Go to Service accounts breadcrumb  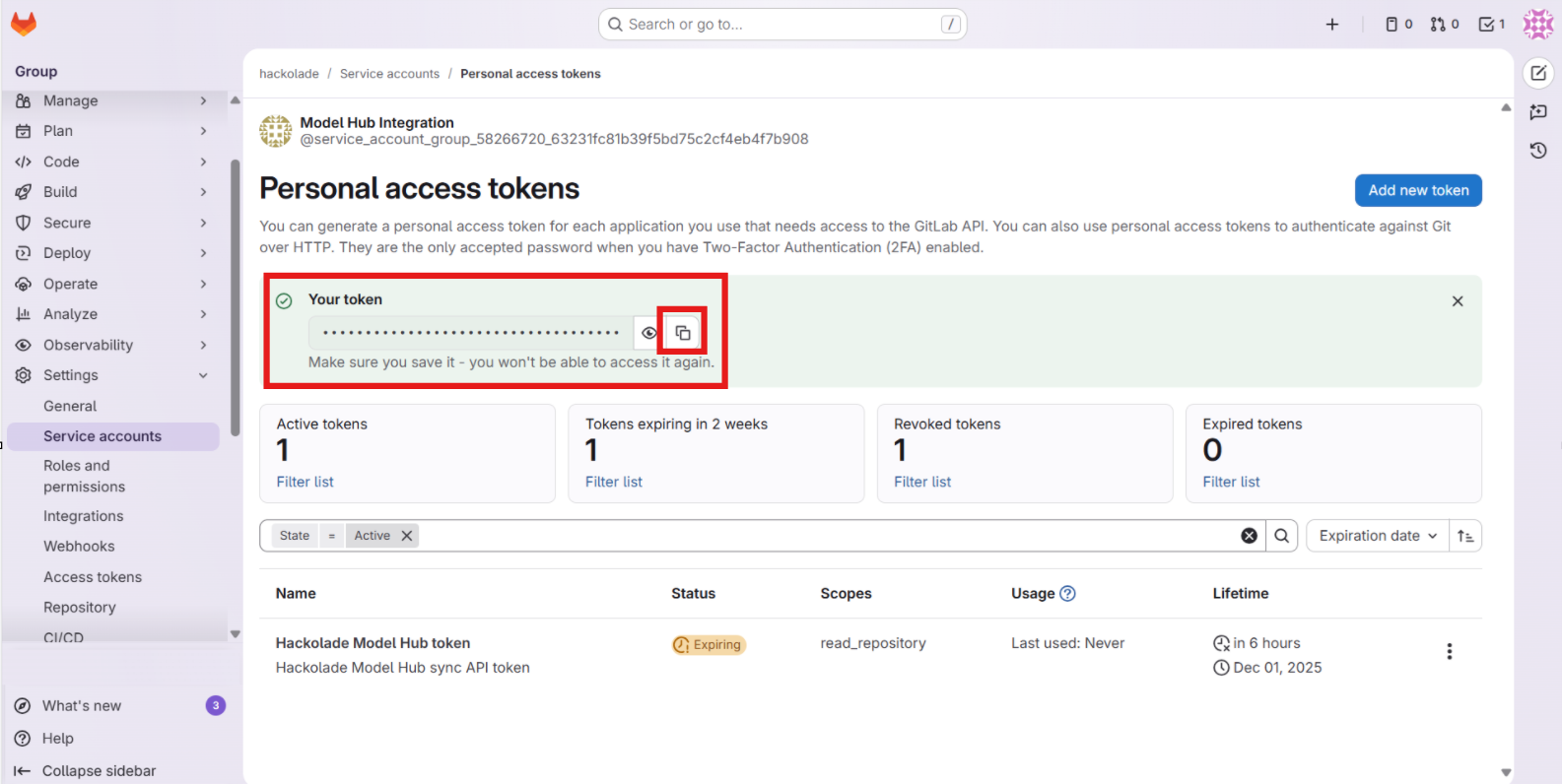[389, 74]
